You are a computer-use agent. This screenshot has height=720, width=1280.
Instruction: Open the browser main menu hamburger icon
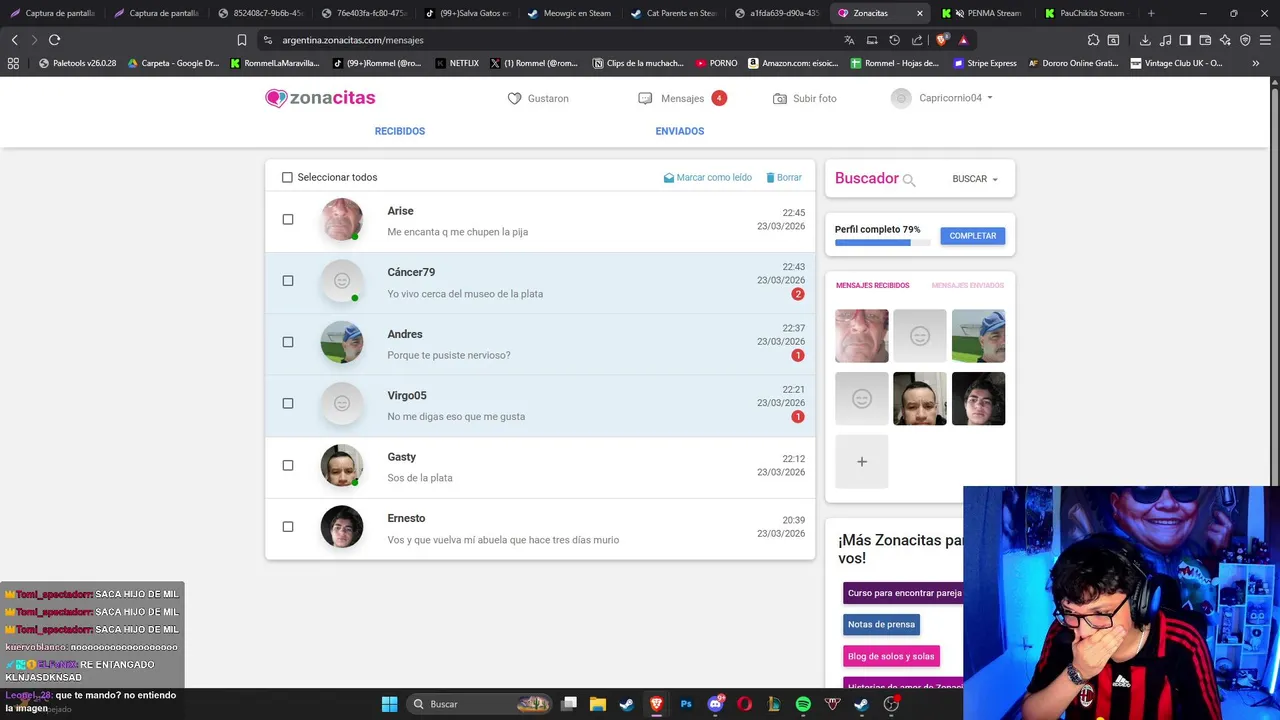point(1265,40)
